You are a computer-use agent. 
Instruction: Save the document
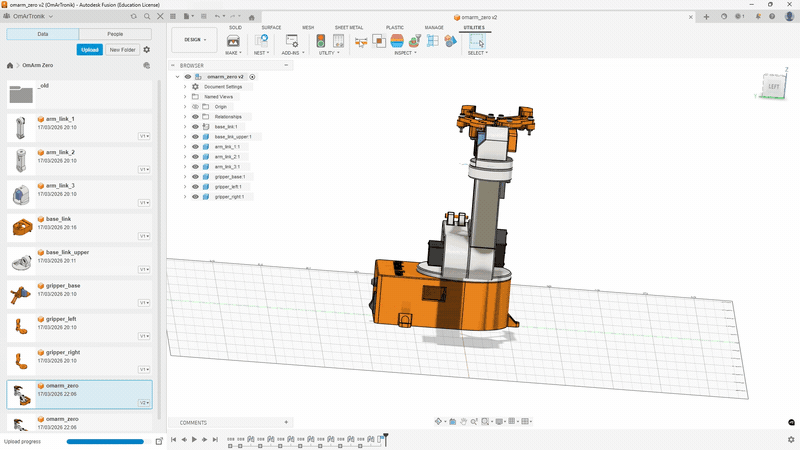click(x=204, y=16)
